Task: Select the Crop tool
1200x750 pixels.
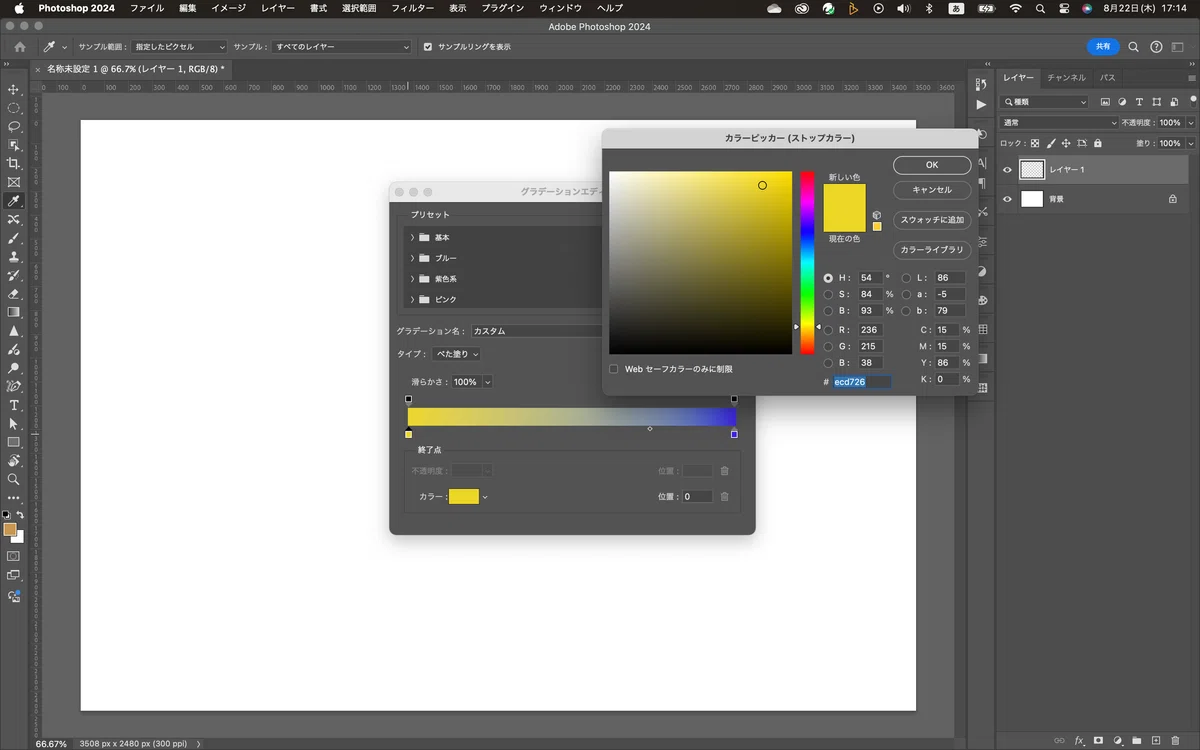Action: [14, 164]
